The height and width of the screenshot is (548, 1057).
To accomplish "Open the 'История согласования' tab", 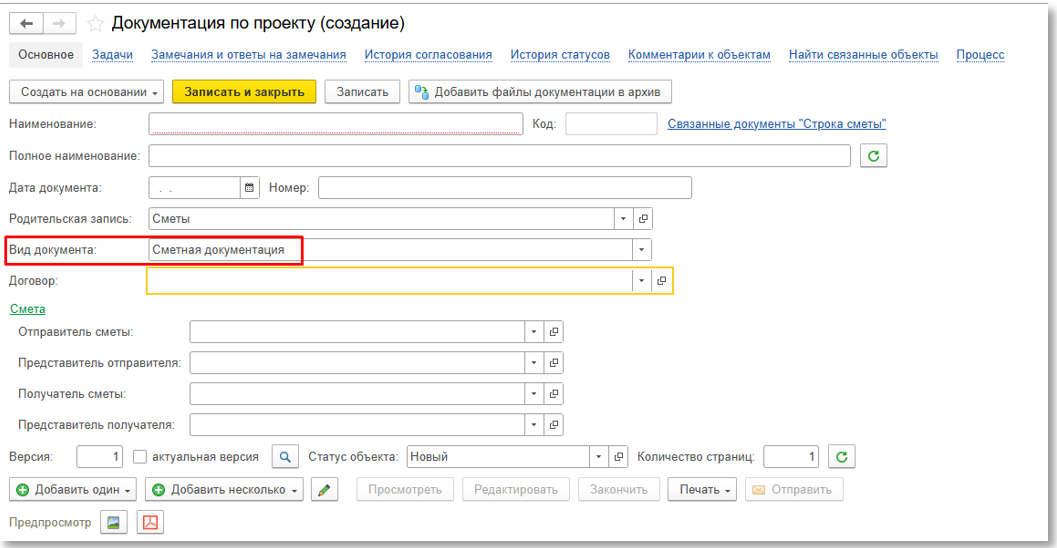I will click(x=428, y=55).
